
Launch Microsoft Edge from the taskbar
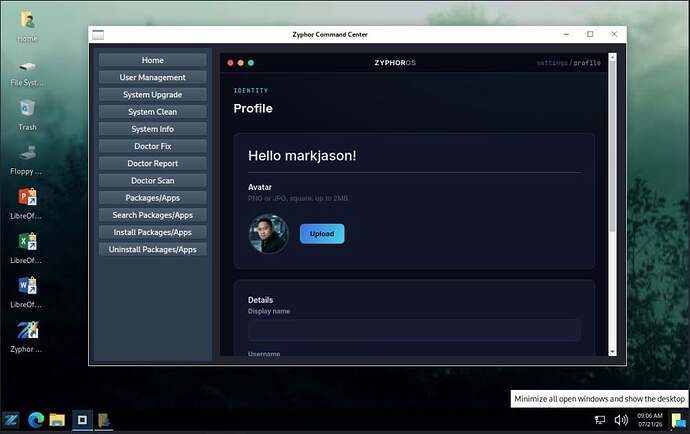tap(36, 420)
